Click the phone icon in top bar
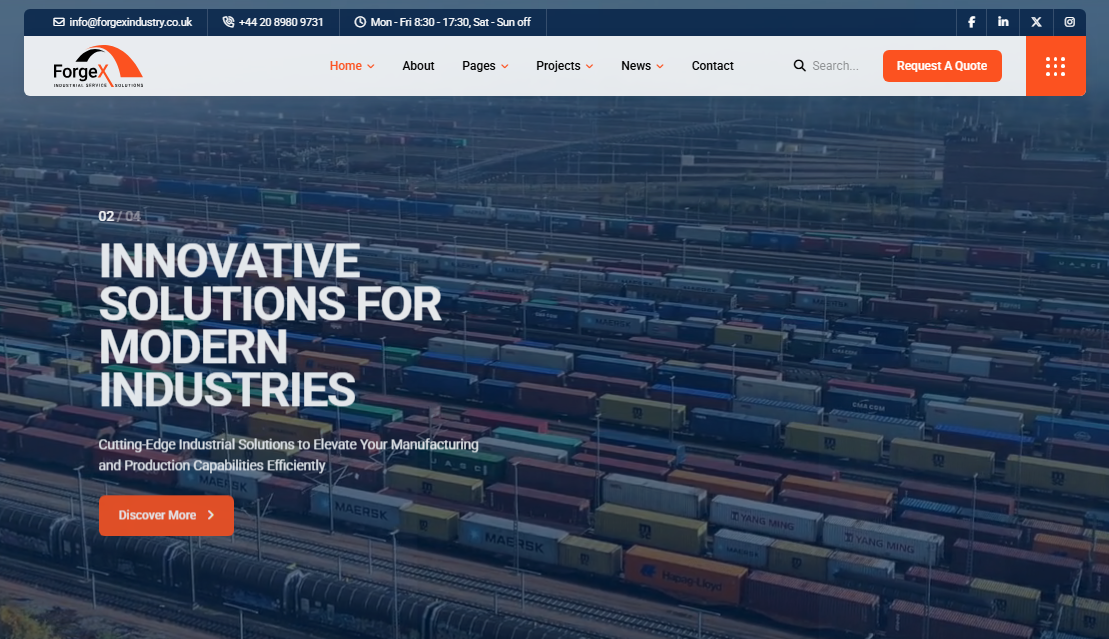1109x639 pixels. point(229,22)
